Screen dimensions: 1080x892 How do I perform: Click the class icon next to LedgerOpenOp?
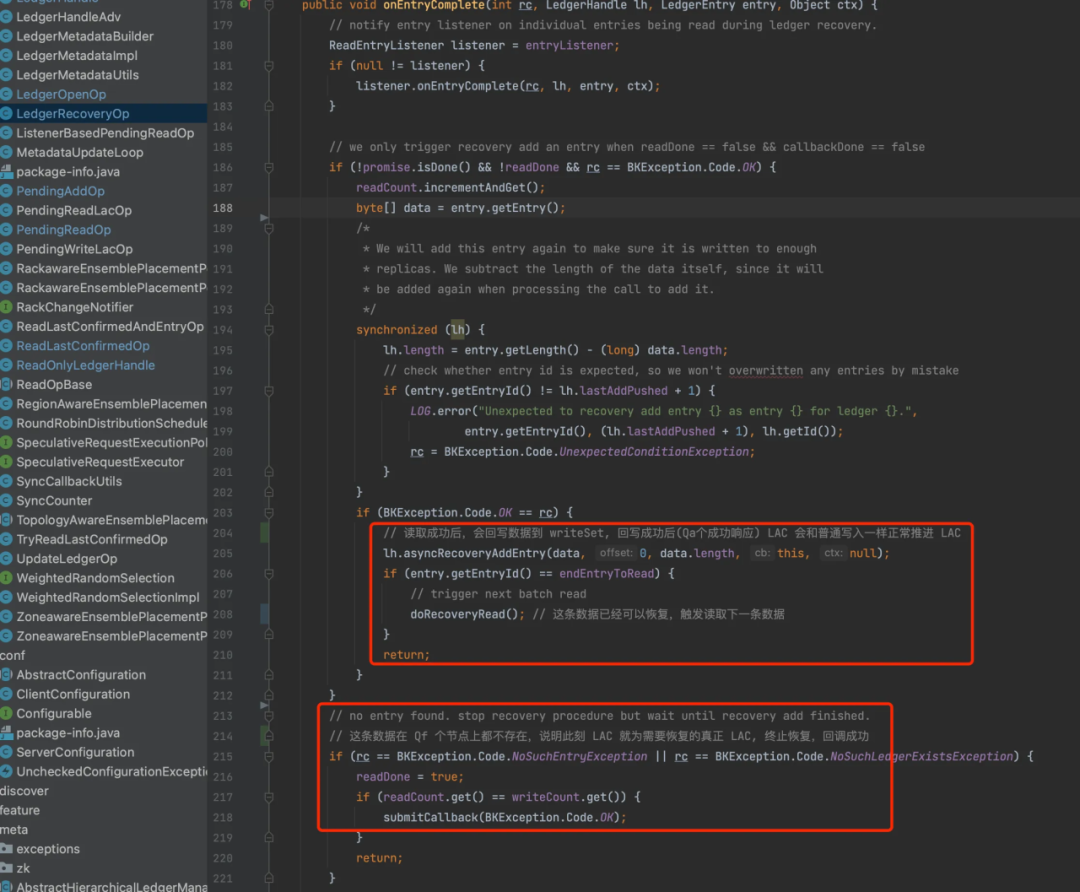coord(6,94)
